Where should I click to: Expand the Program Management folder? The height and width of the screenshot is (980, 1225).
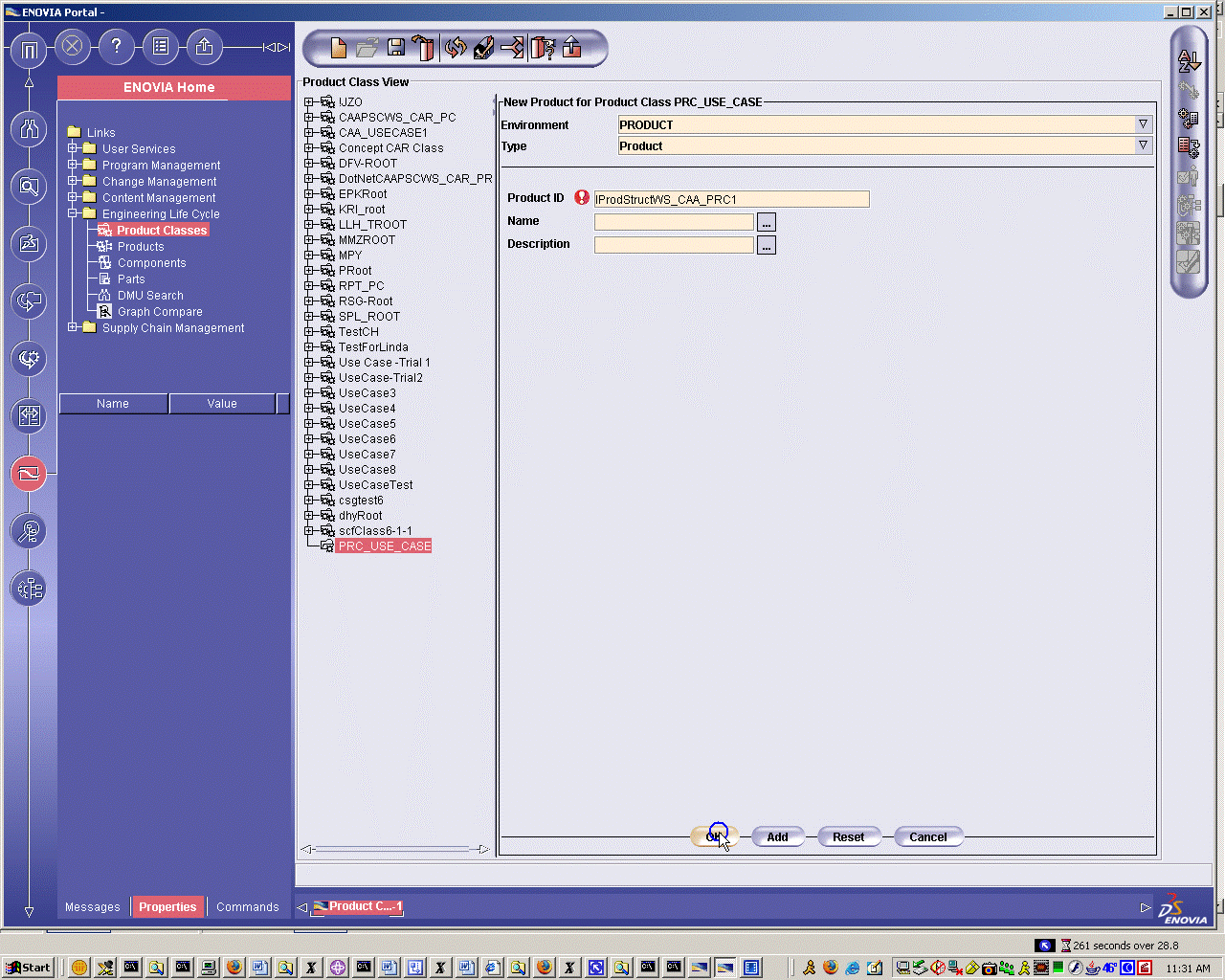(73, 165)
